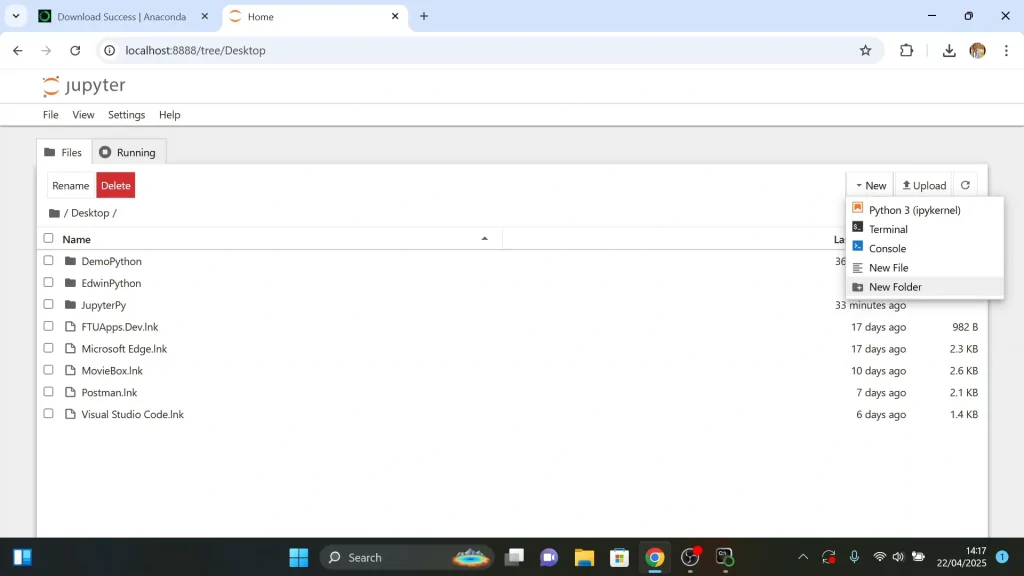This screenshot has width=1024, height=576.
Task: Open the DemoPython folder link
Action: [112, 261]
